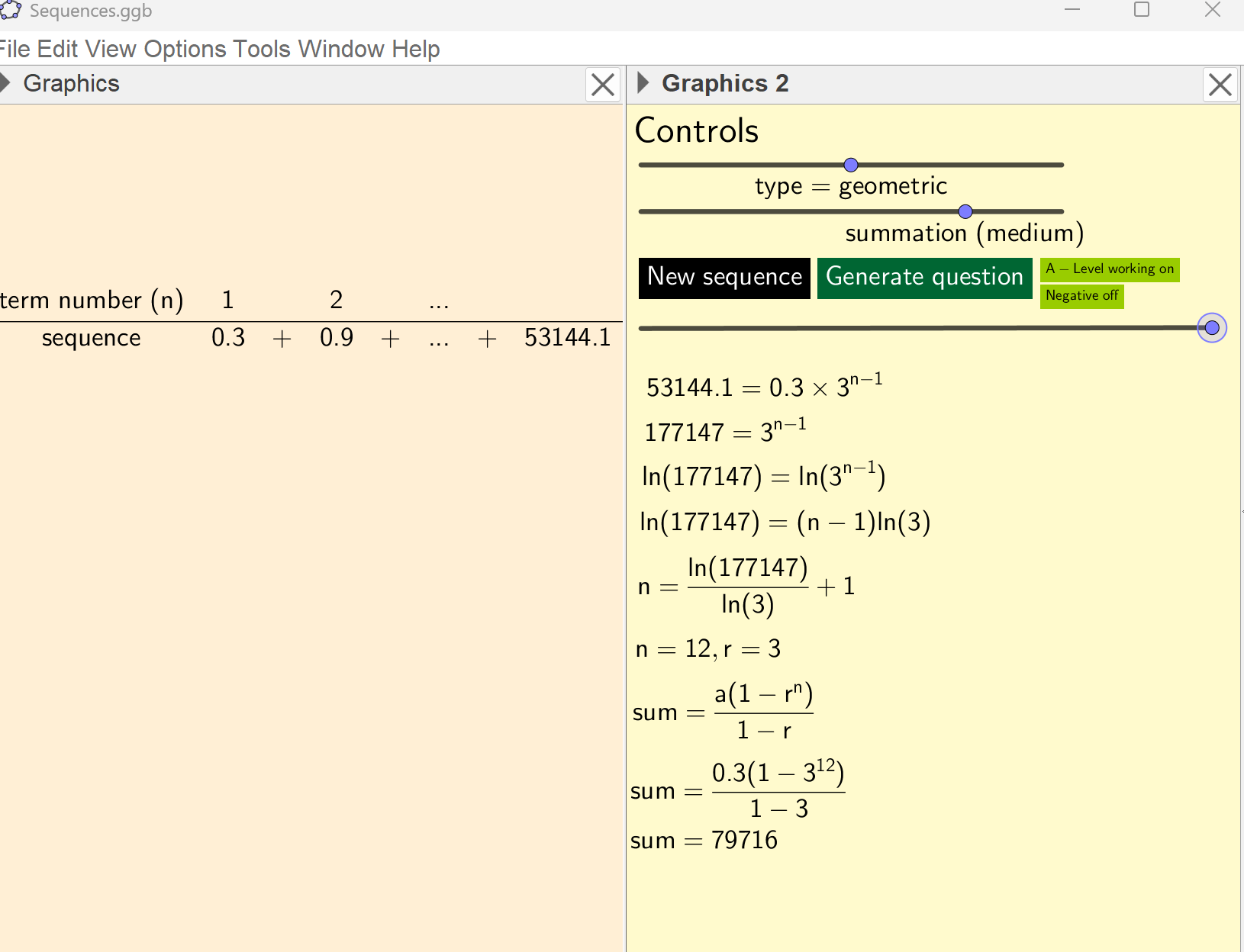This screenshot has height=952, width=1244.
Task: Close the Graphics 2 view
Action: tap(1220, 85)
